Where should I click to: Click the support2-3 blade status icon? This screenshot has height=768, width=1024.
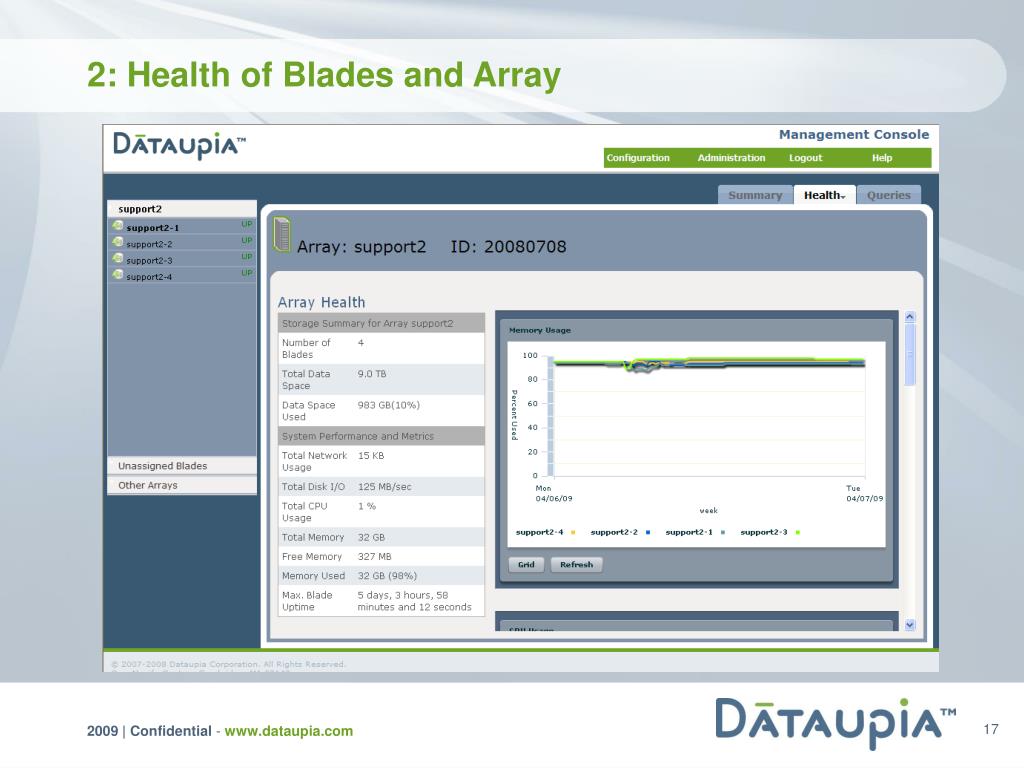point(118,259)
